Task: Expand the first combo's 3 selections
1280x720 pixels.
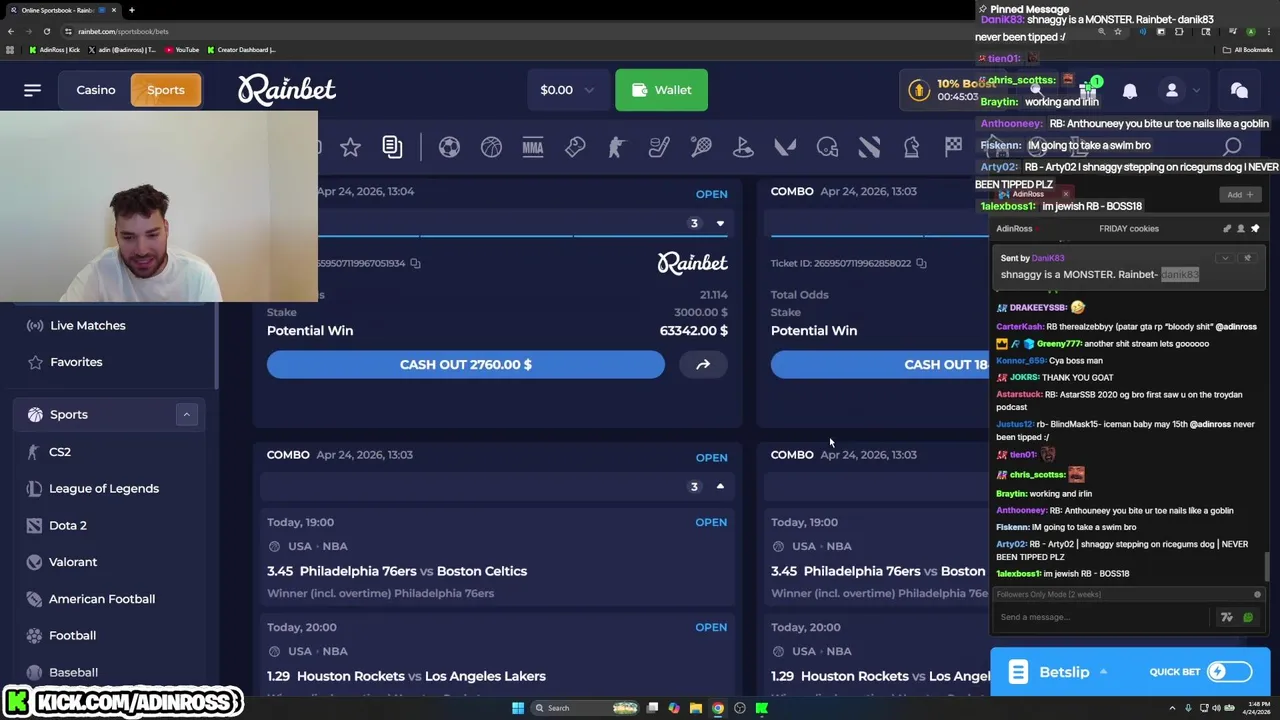Action: [x=720, y=223]
